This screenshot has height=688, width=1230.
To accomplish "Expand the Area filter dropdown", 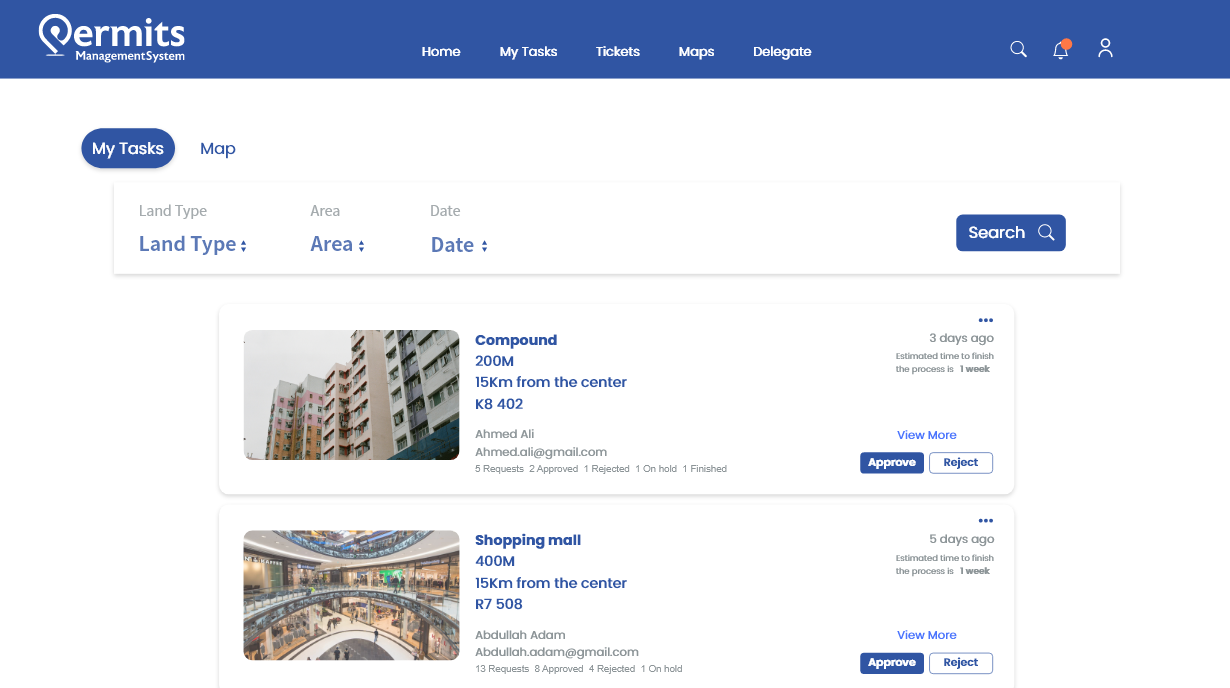I will (337, 245).
